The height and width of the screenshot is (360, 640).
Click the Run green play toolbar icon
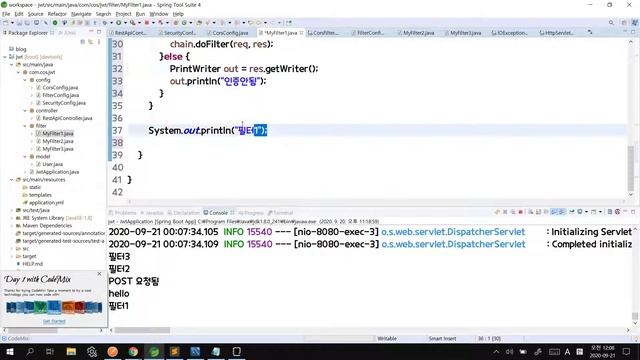pyautogui.click(x=118, y=23)
